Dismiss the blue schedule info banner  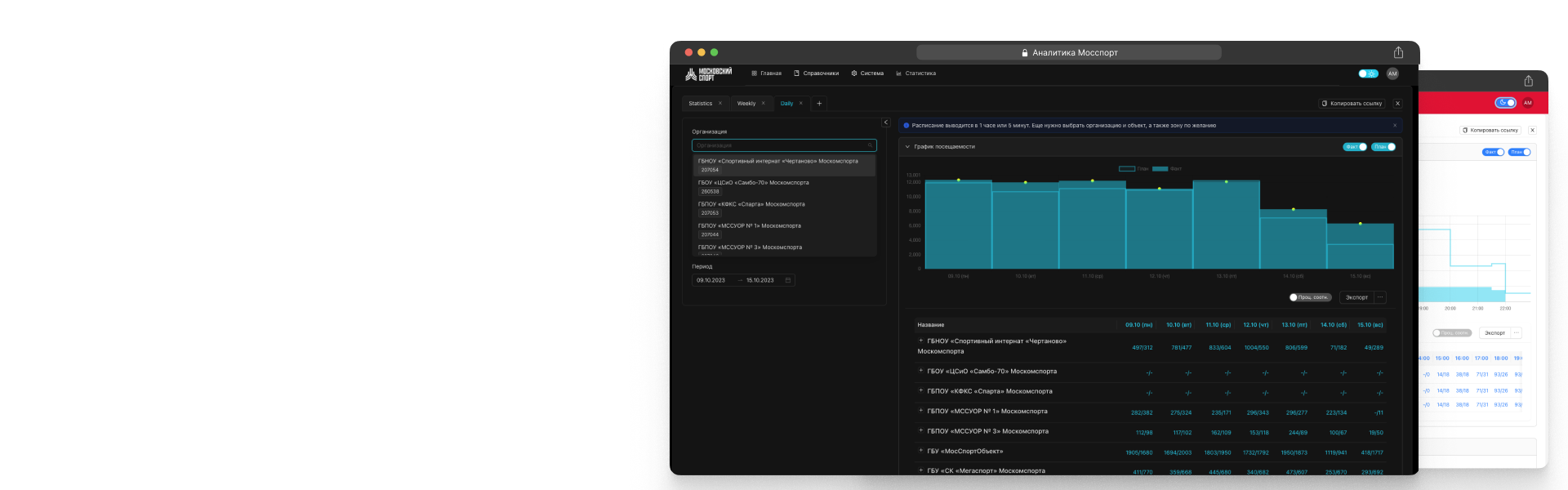(x=1395, y=126)
